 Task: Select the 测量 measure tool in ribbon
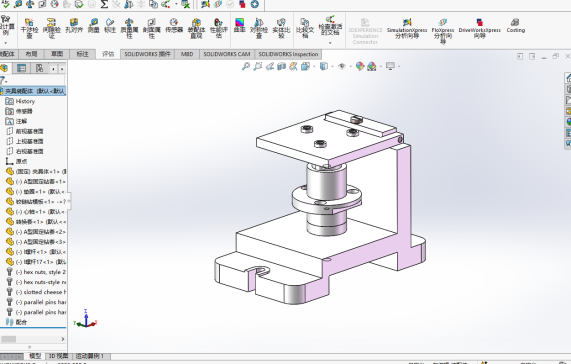click(94, 25)
